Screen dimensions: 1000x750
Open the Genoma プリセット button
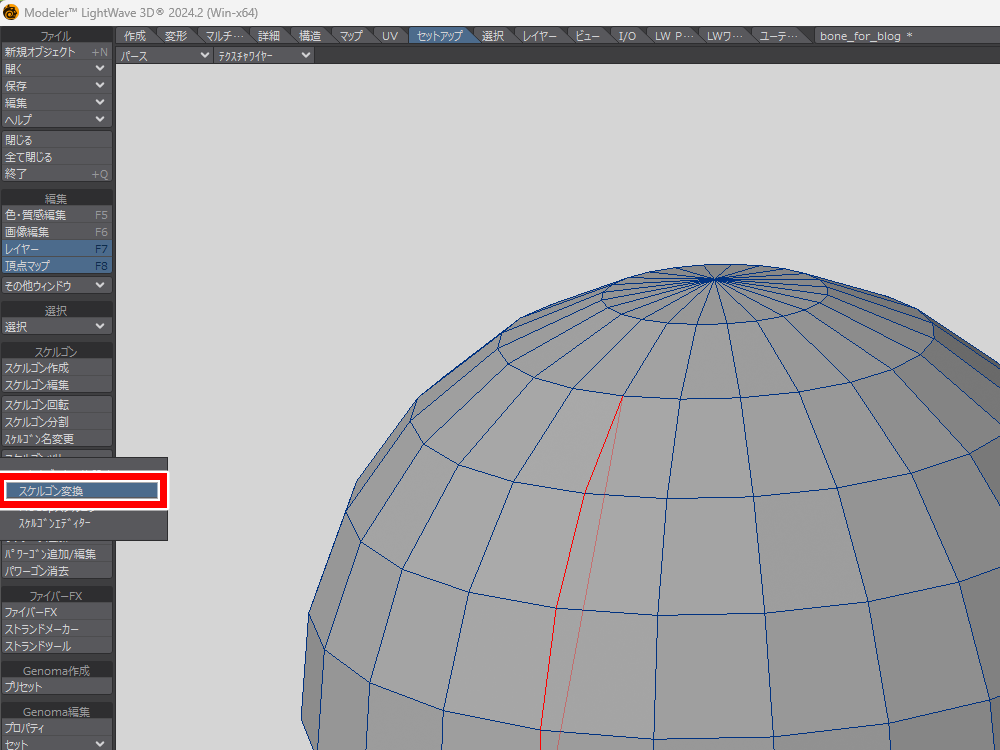(x=56, y=687)
